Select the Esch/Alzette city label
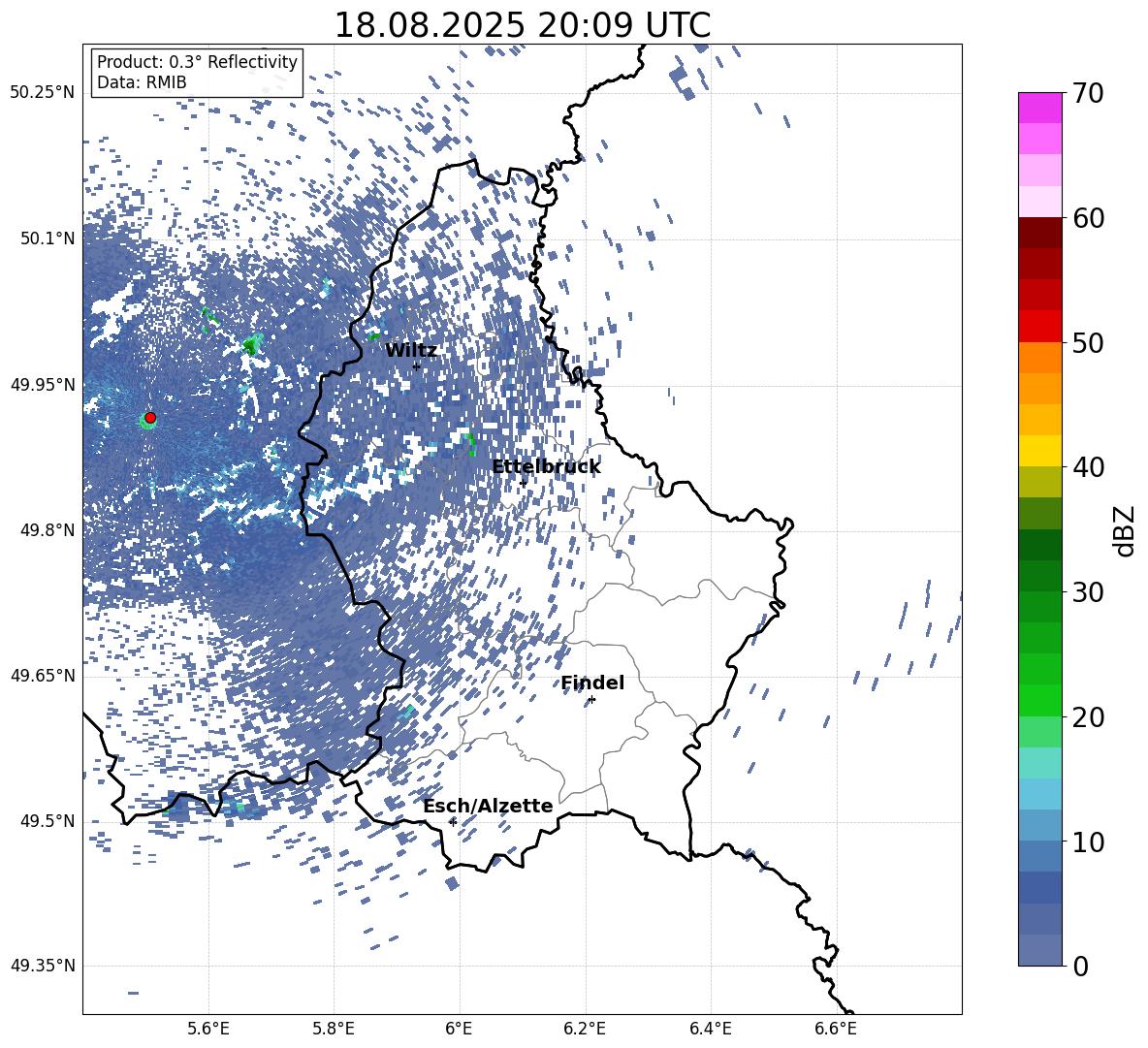 [x=489, y=806]
